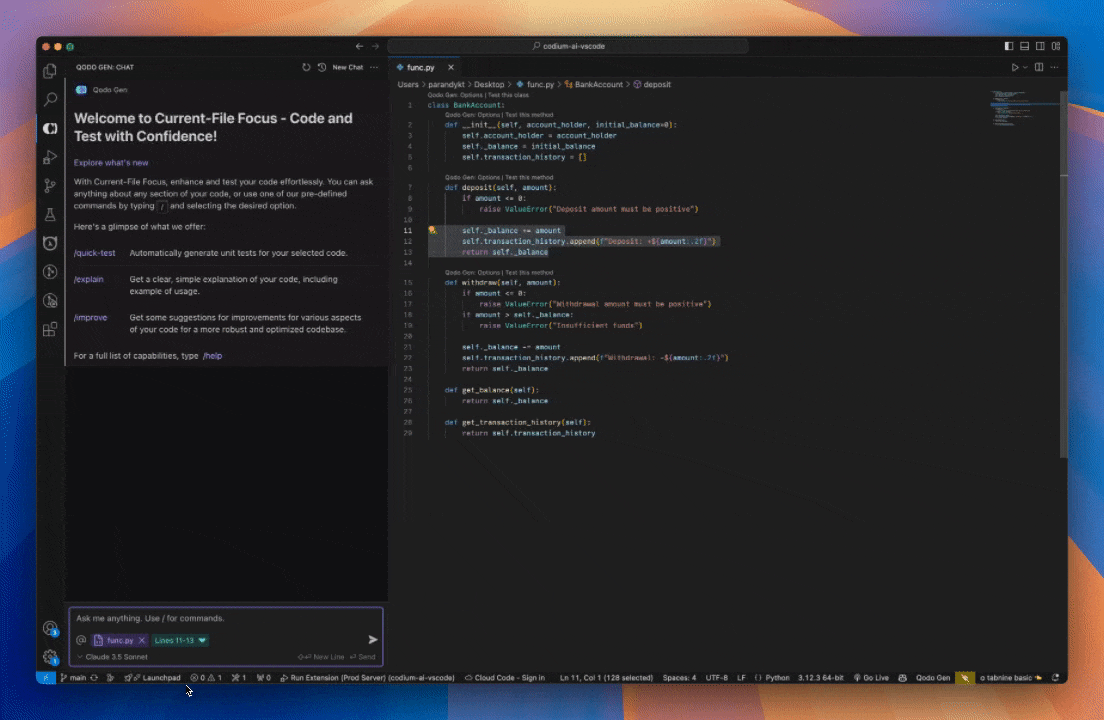
Task: Click the main branch indicator
Action: tap(73, 678)
